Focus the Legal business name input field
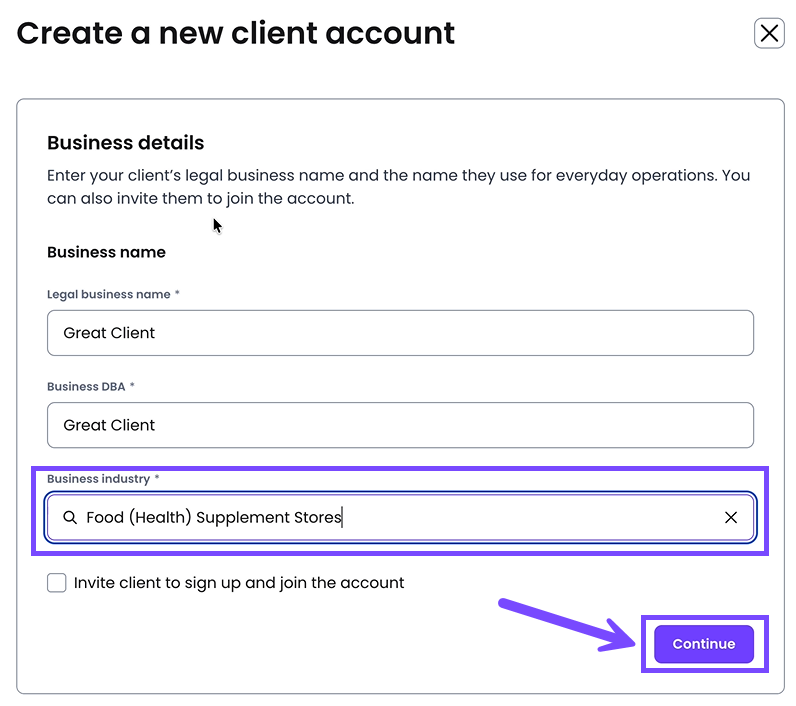The height and width of the screenshot is (706, 796). [400, 333]
